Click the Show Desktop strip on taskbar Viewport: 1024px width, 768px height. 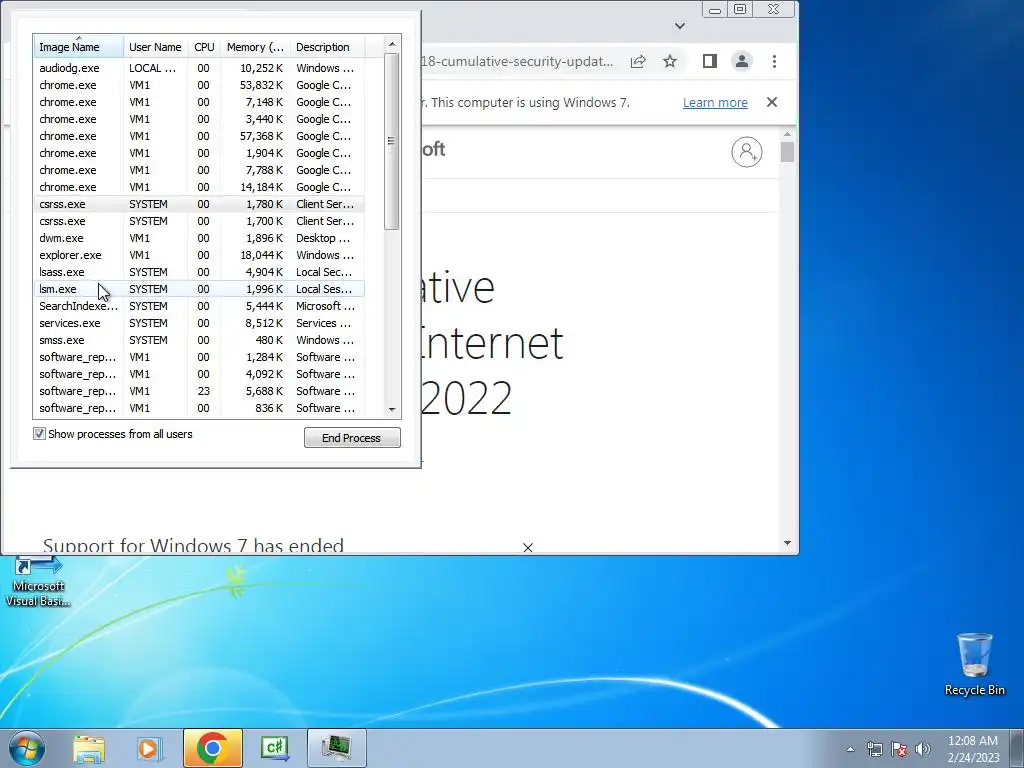[x=1017, y=748]
